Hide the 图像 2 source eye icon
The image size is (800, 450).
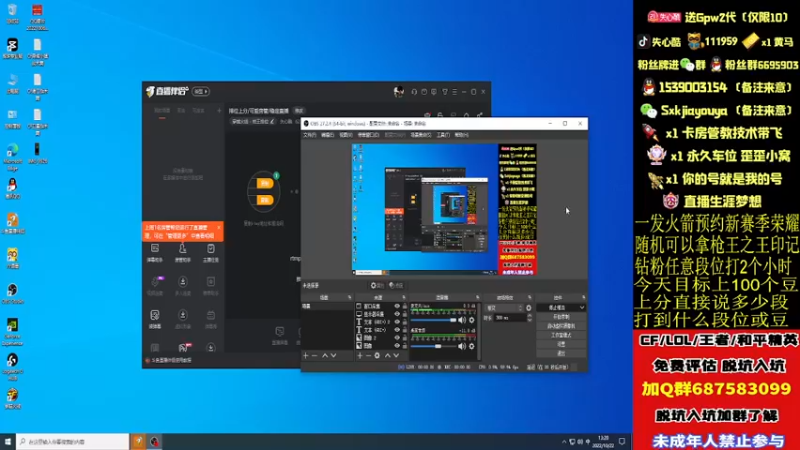(x=397, y=338)
